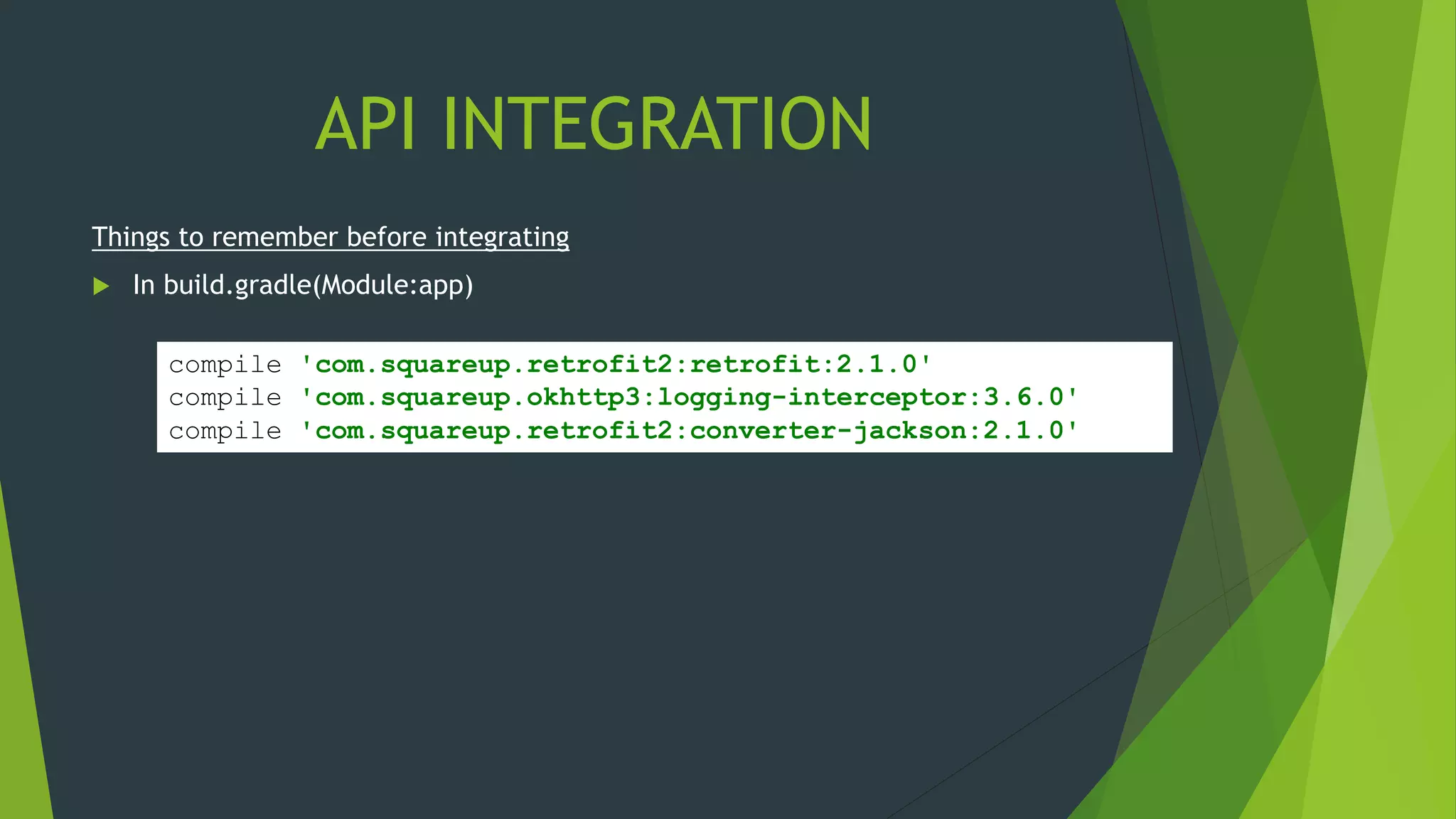Click the green triangle bullet marker

tap(102, 287)
